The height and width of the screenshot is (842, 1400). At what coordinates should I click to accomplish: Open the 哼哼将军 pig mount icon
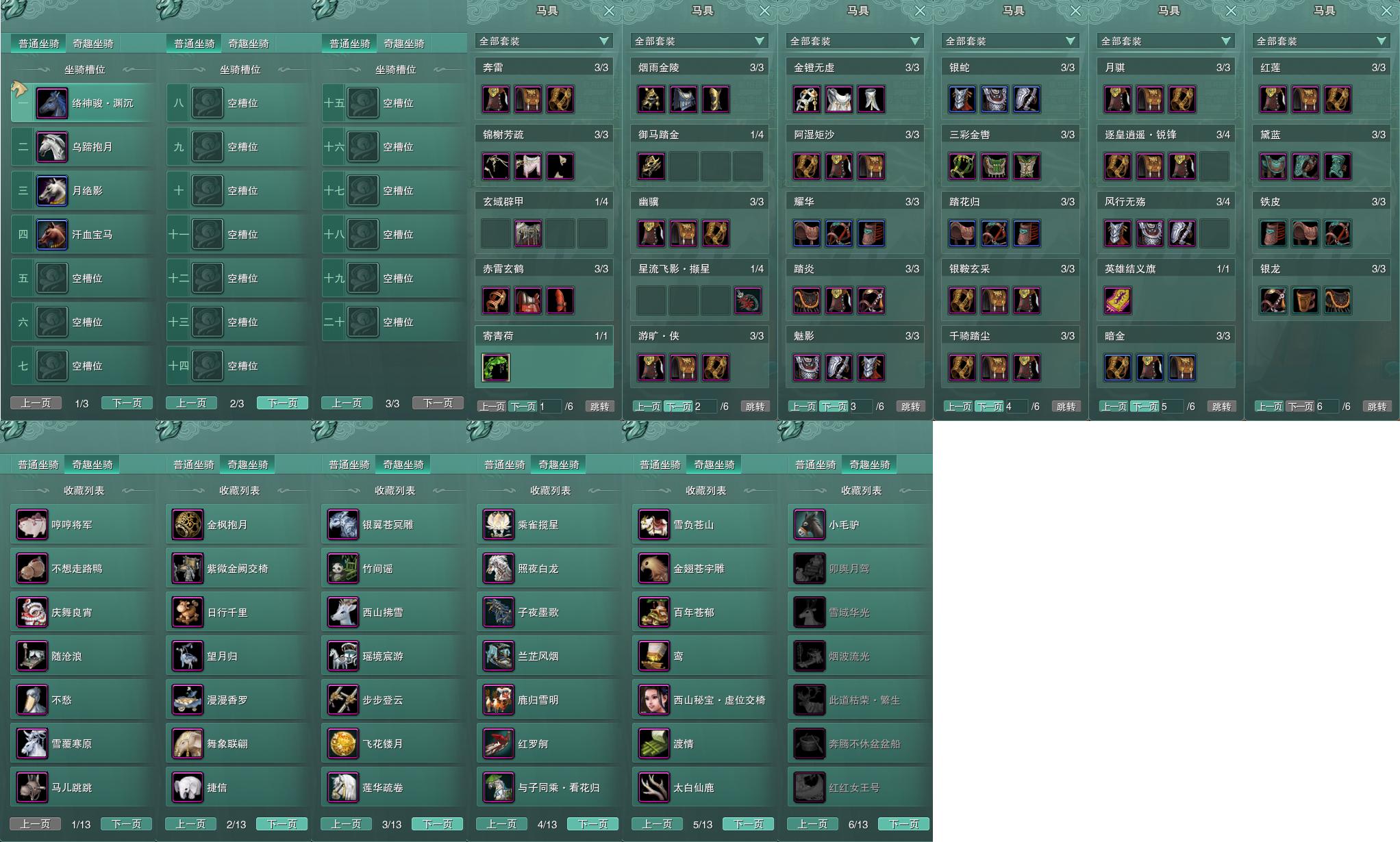pyautogui.click(x=32, y=525)
